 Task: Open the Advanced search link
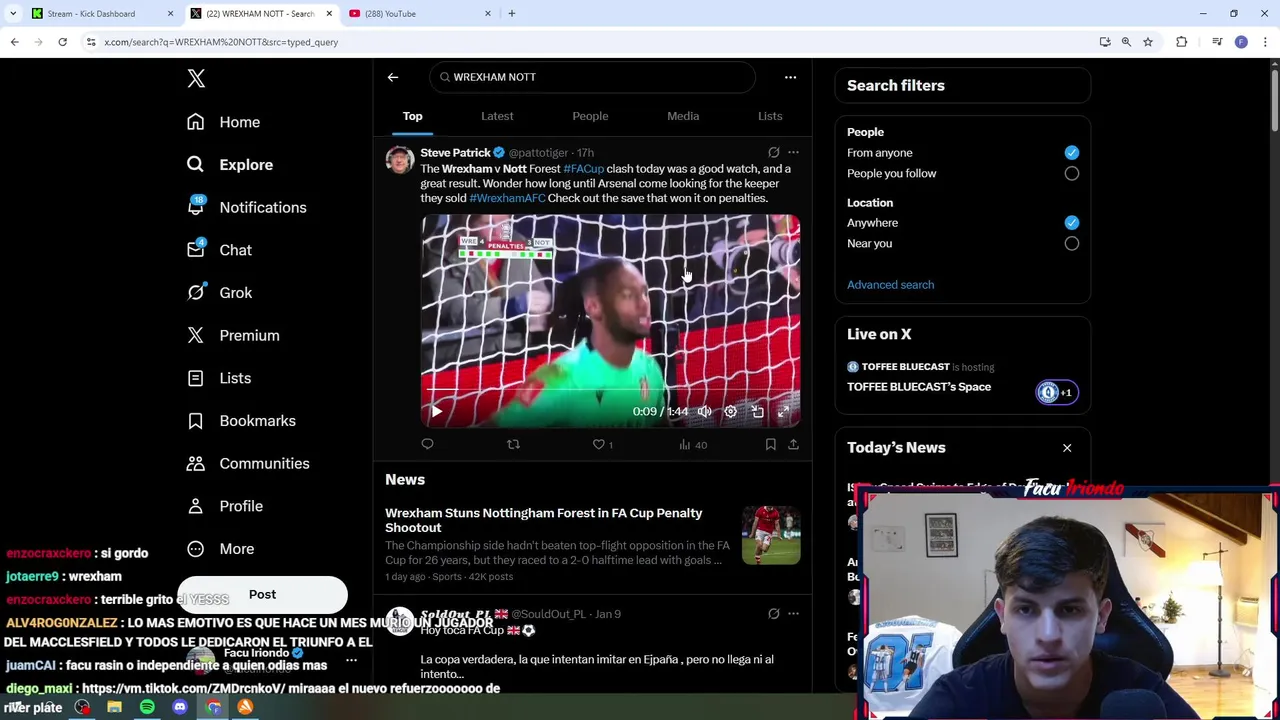[x=890, y=285]
